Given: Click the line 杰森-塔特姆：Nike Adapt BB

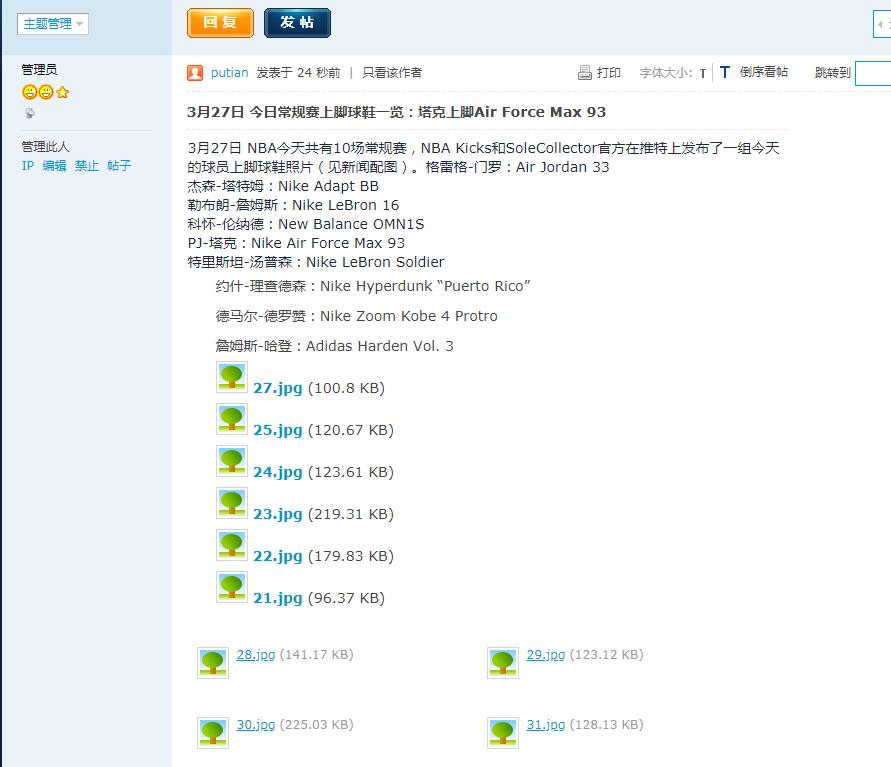Looking at the screenshot, I should (283, 186).
